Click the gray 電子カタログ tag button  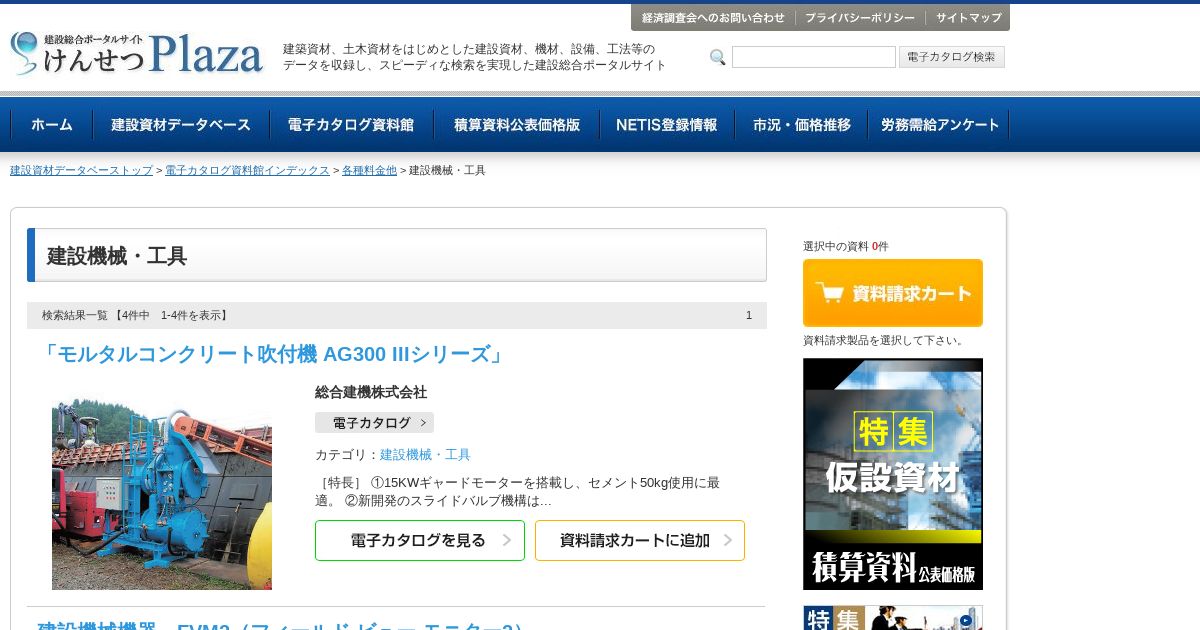point(374,423)
